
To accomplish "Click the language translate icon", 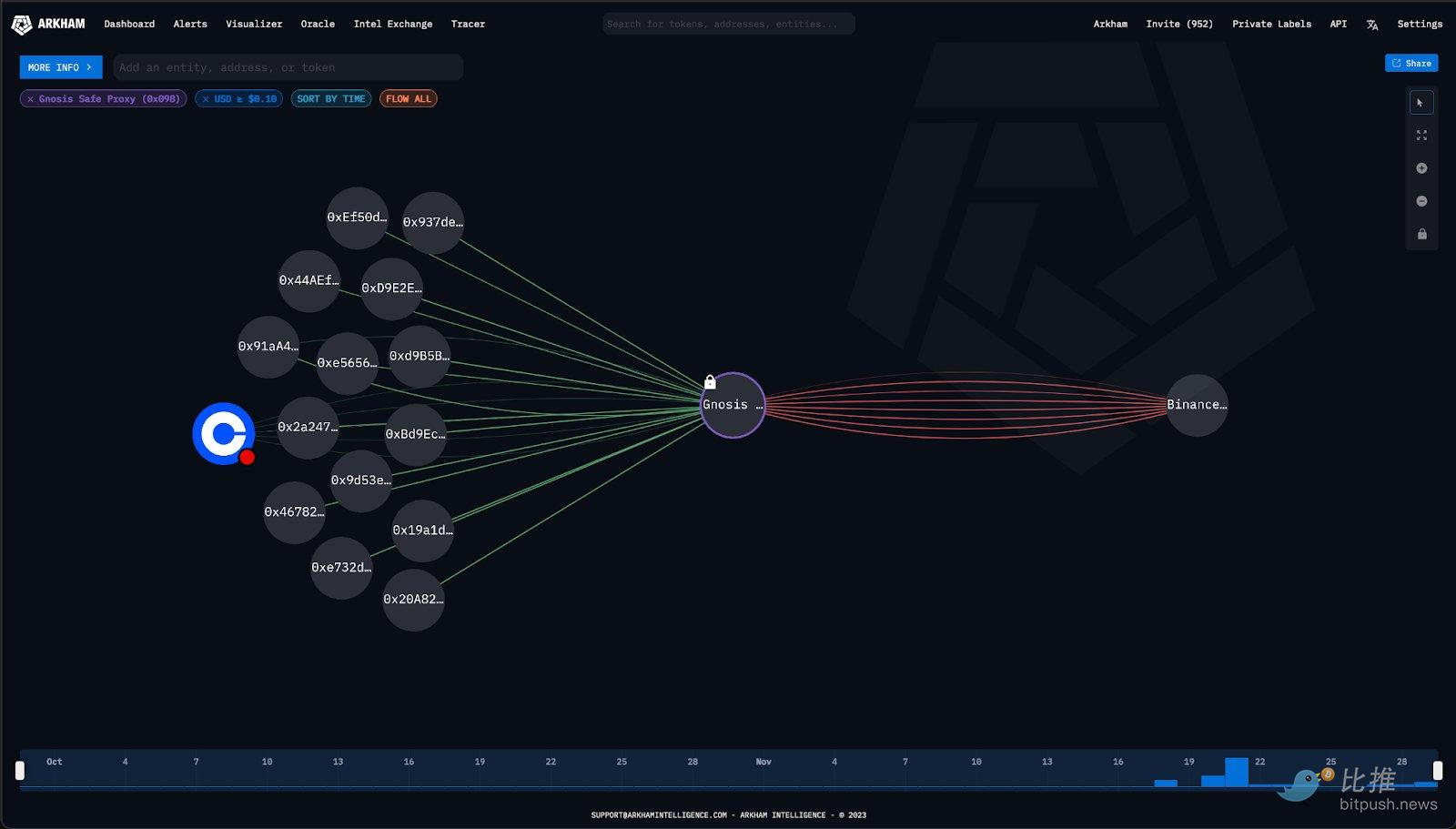I will tap(1372, 25).
